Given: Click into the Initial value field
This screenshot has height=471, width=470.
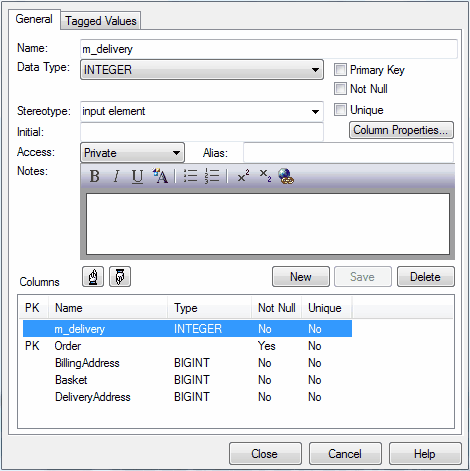Looking at the screenshot, I should click(x=202, y=132).
